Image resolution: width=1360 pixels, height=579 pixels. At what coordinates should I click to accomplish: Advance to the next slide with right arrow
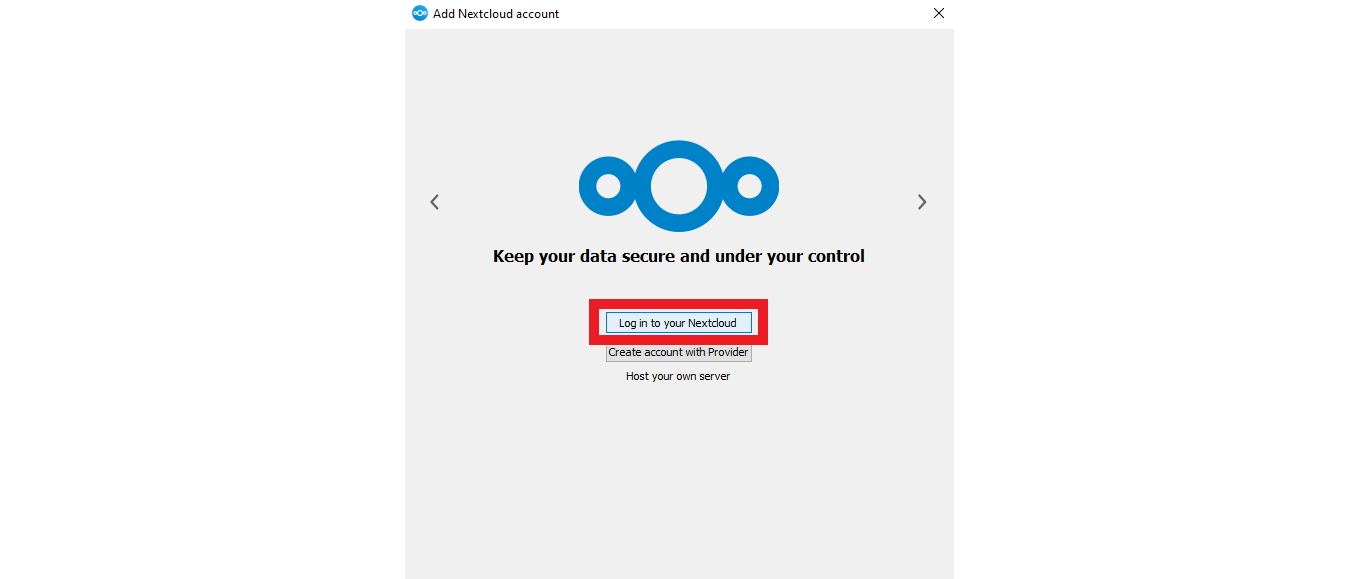[922, 202]
